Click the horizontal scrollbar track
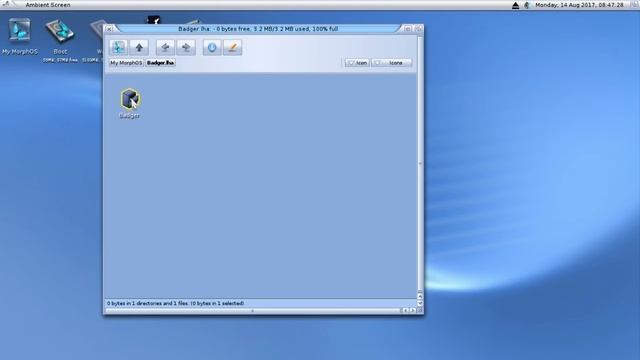 click(x=253, y=311)
